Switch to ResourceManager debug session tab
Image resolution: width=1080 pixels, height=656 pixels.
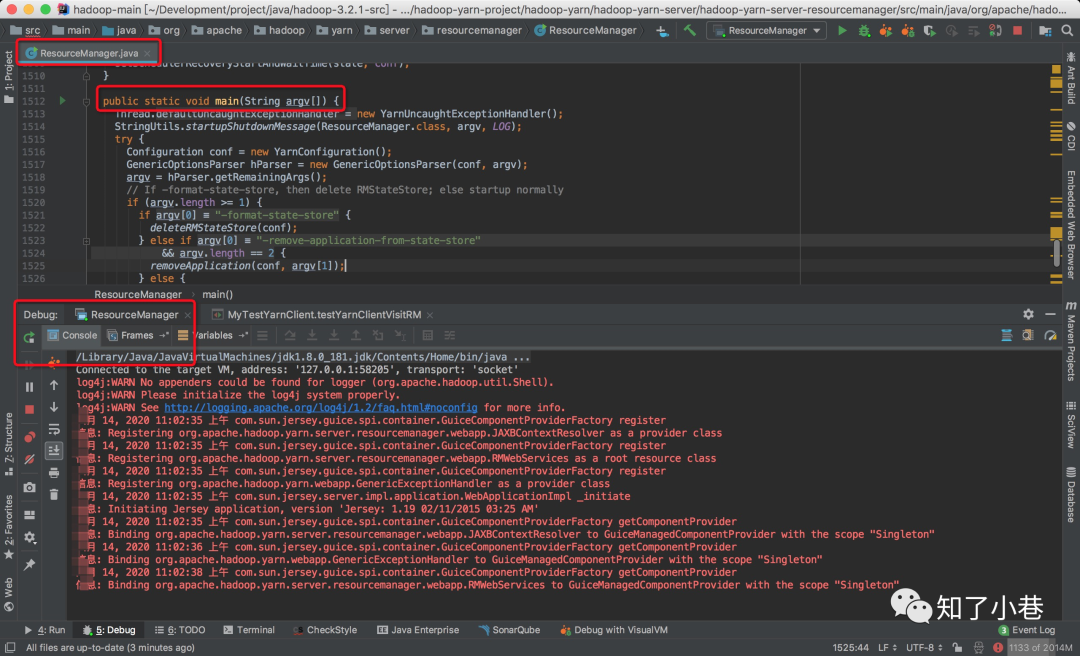(133, 315)
